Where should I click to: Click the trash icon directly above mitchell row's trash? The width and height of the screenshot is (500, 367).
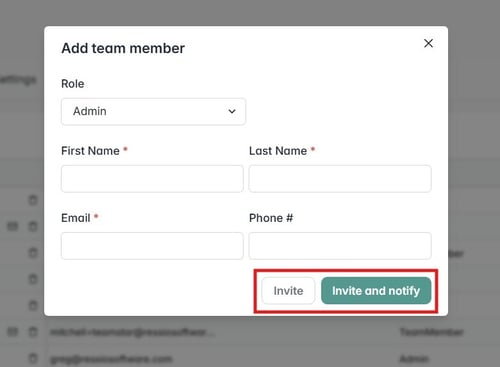click(x=33, y=306)
